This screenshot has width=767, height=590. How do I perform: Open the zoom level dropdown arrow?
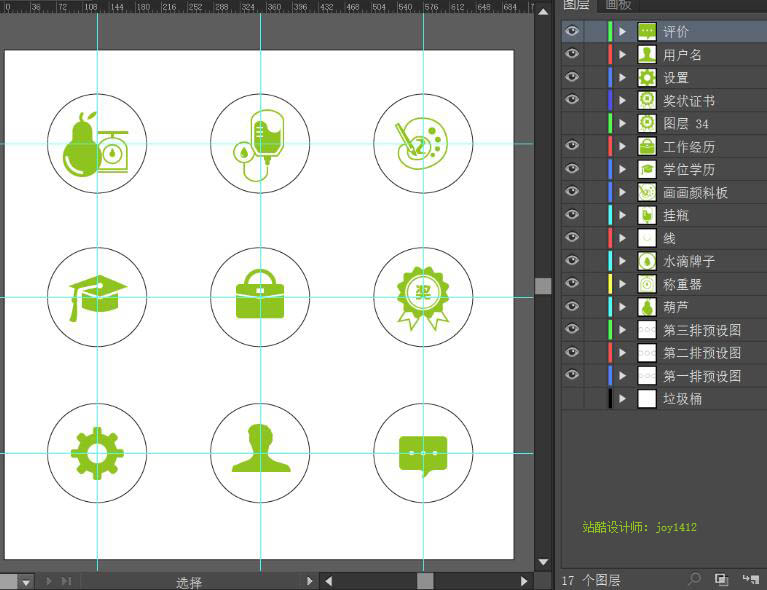pyautogui.click(x=26, y=582)
